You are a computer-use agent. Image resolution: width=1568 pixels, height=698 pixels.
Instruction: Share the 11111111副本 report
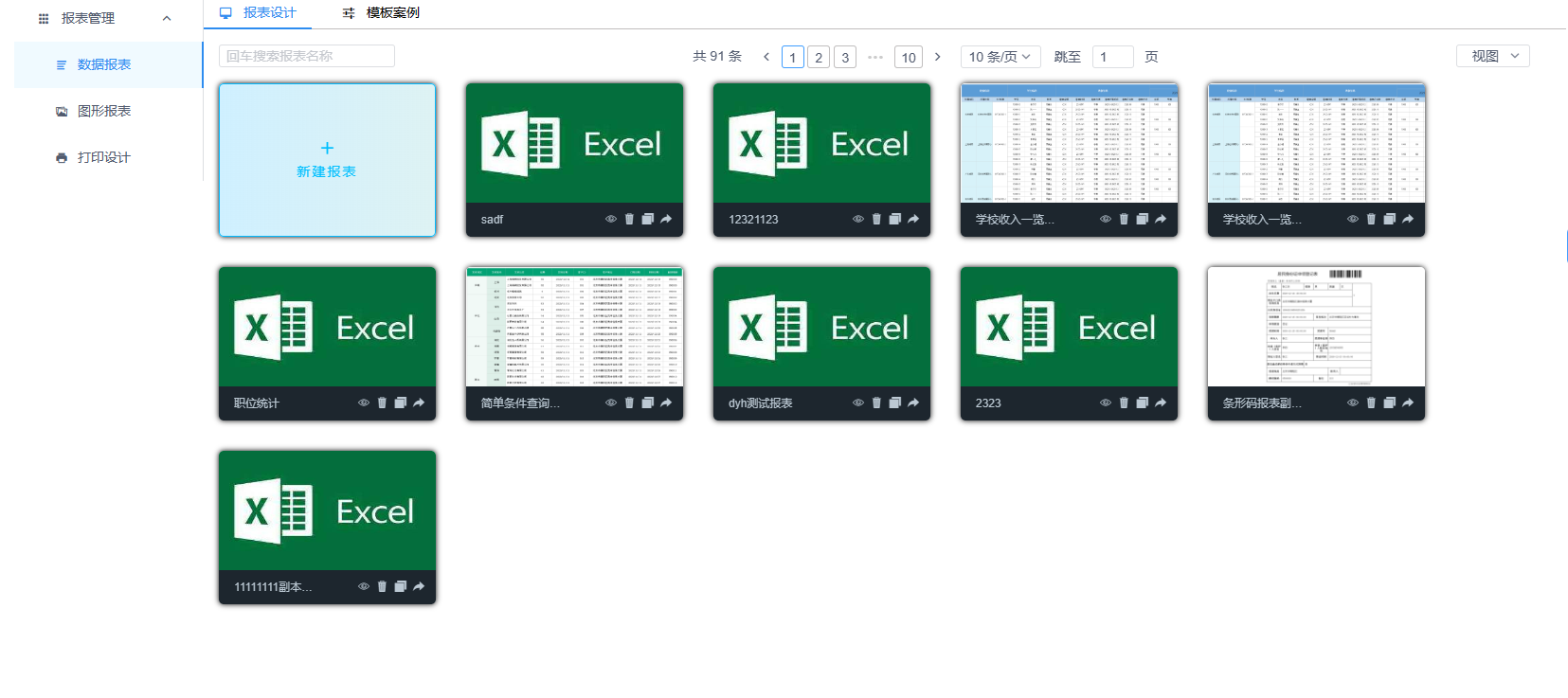(x=419, y=586)
